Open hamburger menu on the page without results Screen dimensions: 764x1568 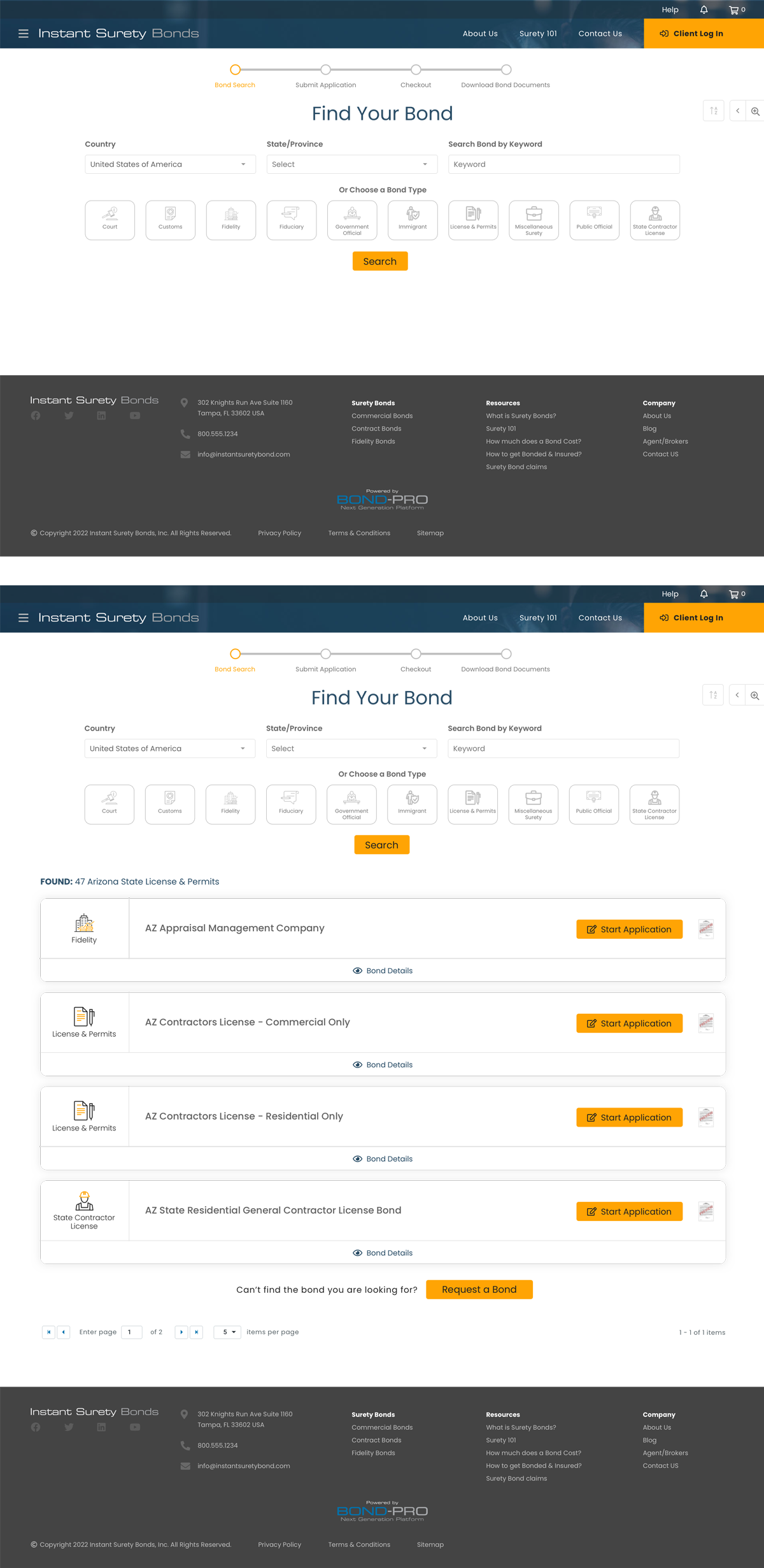(24, 34)
